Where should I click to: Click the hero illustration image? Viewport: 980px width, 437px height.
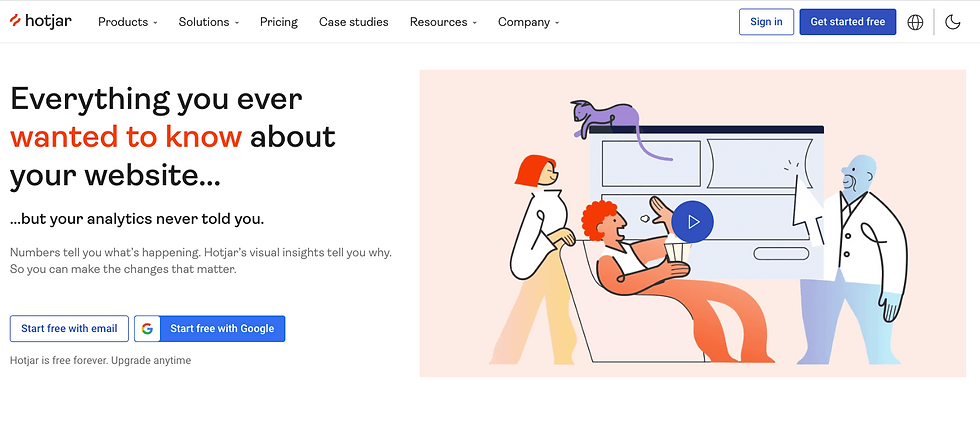(692, 223)
